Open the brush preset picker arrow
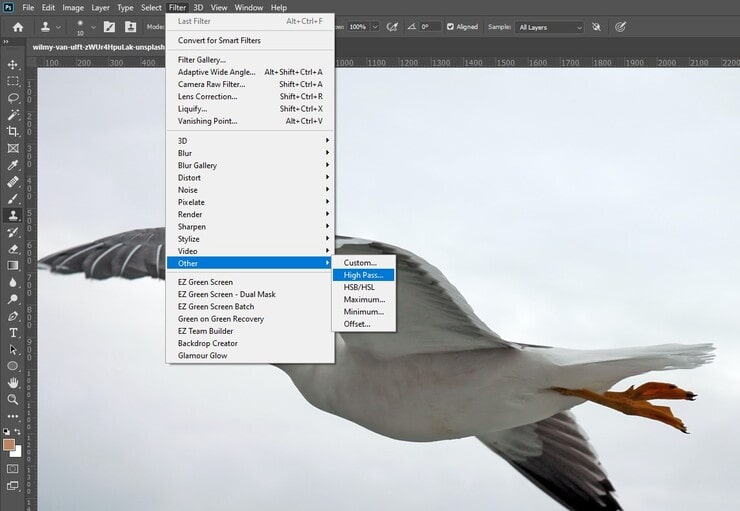Screen dimensions: 740x511 [x=93, y=27]
